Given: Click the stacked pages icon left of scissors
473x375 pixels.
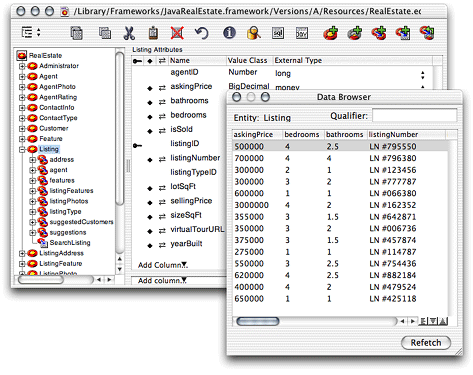Looking at the screenshot, I should pos(105,33).
